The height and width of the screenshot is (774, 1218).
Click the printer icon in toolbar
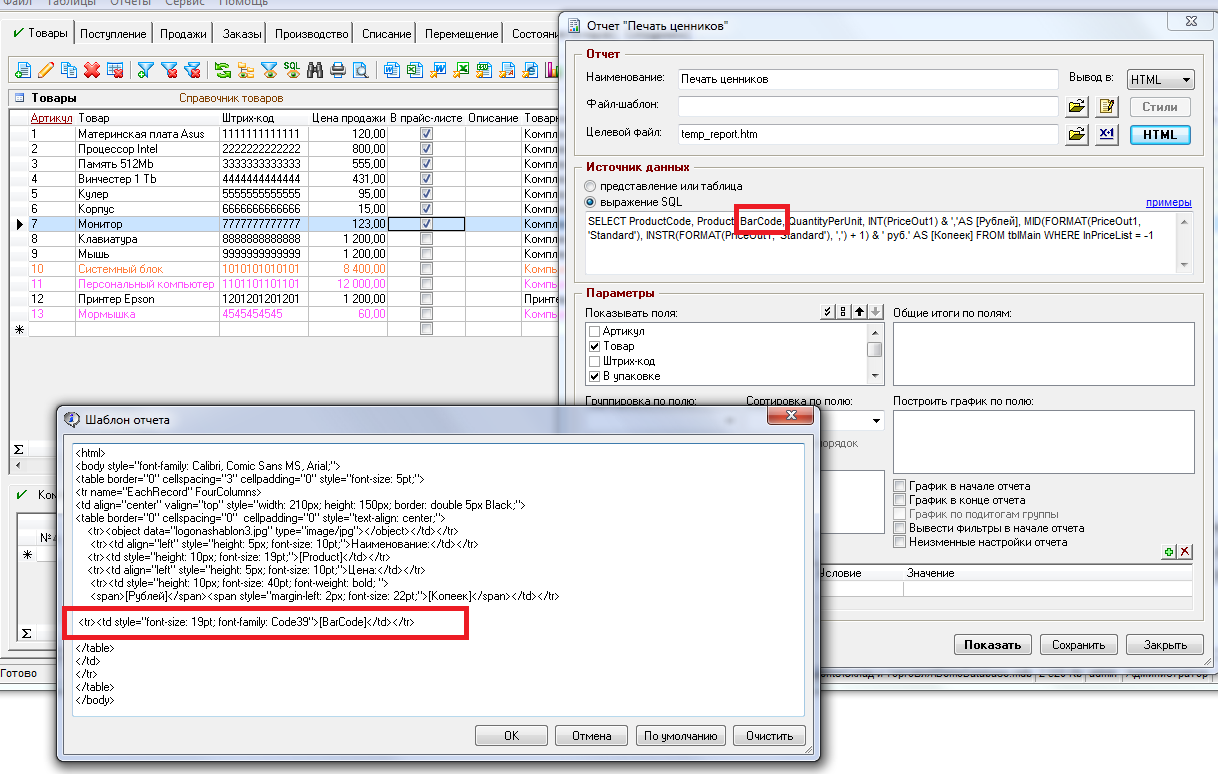pos(338,70)
